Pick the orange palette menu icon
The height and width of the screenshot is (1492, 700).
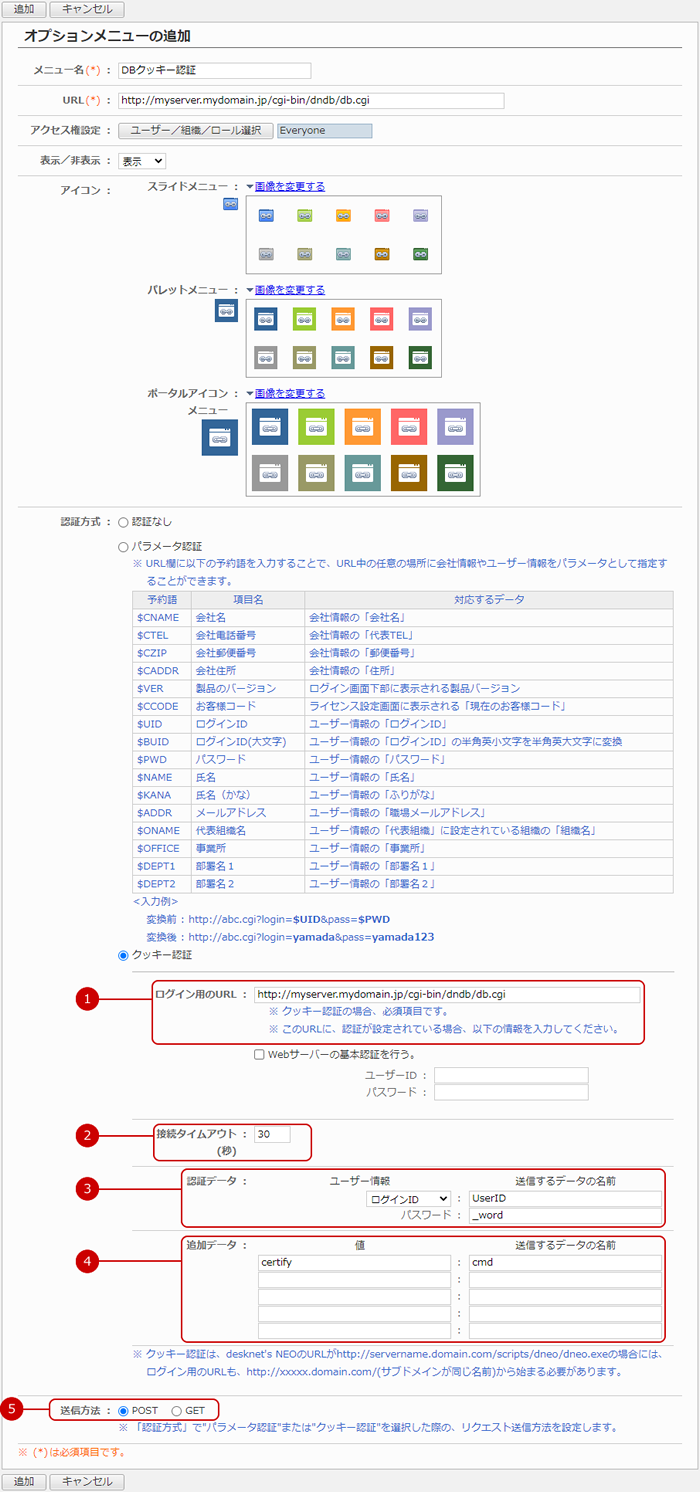[x=343, y=319]
